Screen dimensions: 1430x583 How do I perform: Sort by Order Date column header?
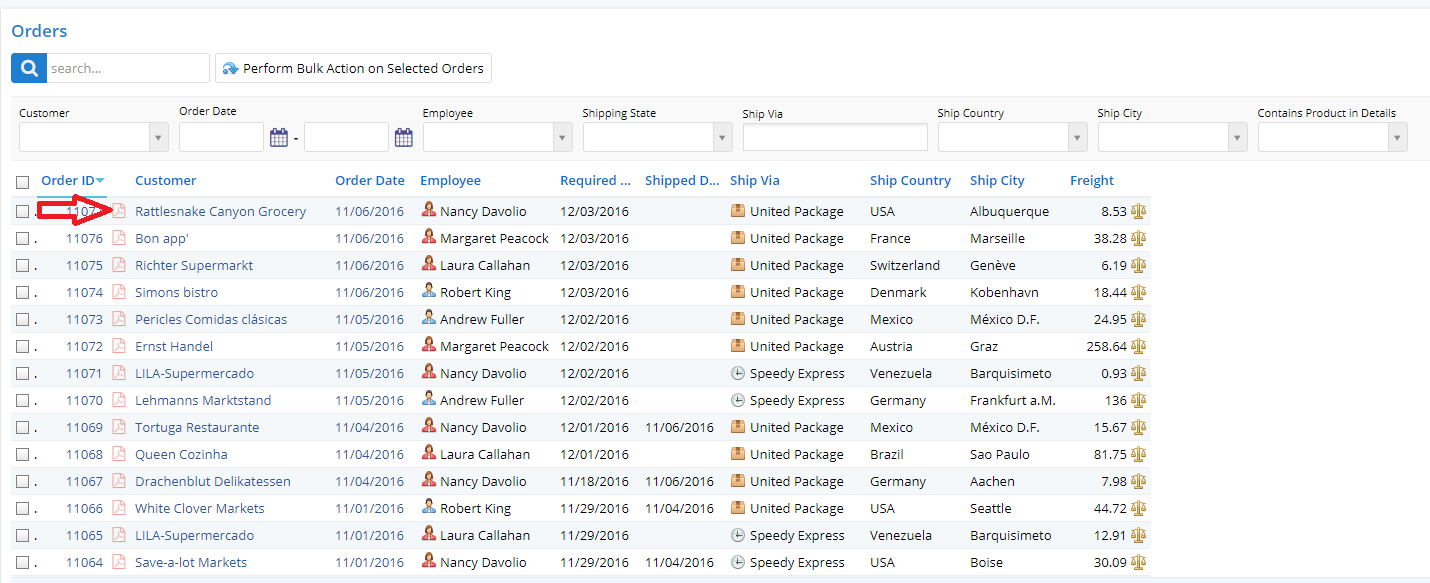point(370,180)
